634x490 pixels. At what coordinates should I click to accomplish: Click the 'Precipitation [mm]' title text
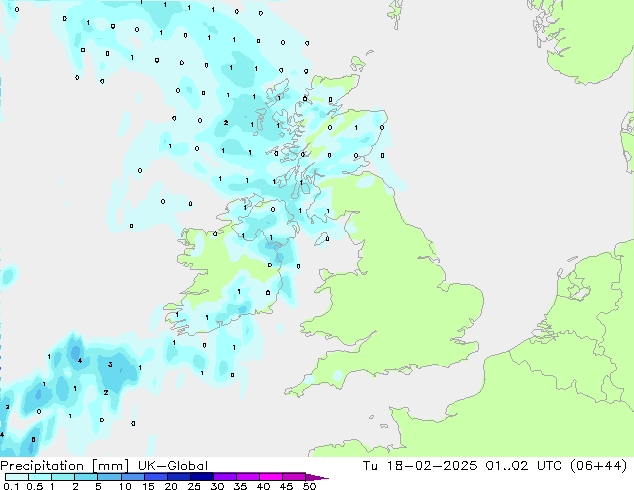[64, 466]
